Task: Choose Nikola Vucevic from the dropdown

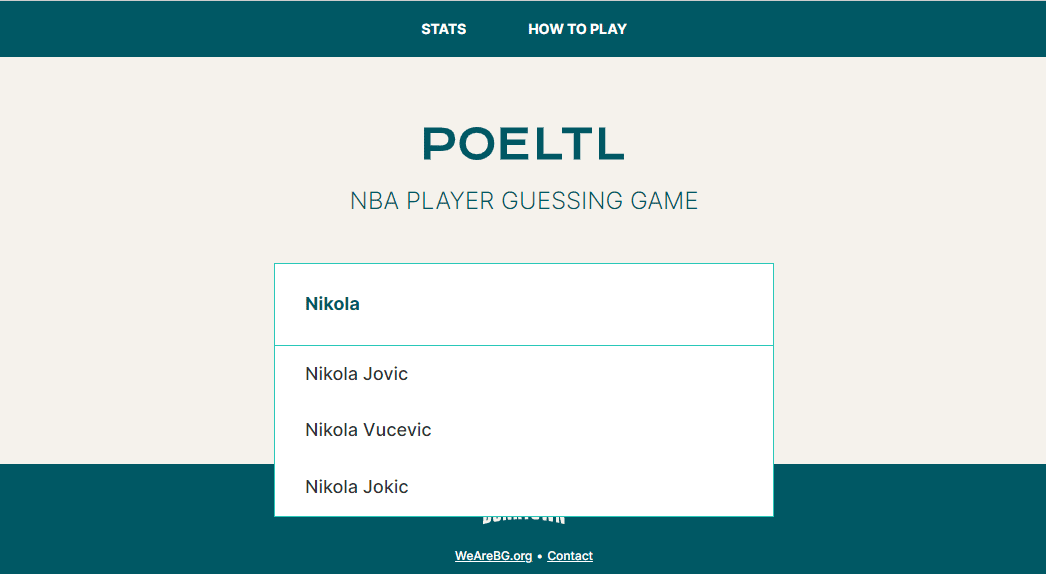Action: click(x=524, y=430)
